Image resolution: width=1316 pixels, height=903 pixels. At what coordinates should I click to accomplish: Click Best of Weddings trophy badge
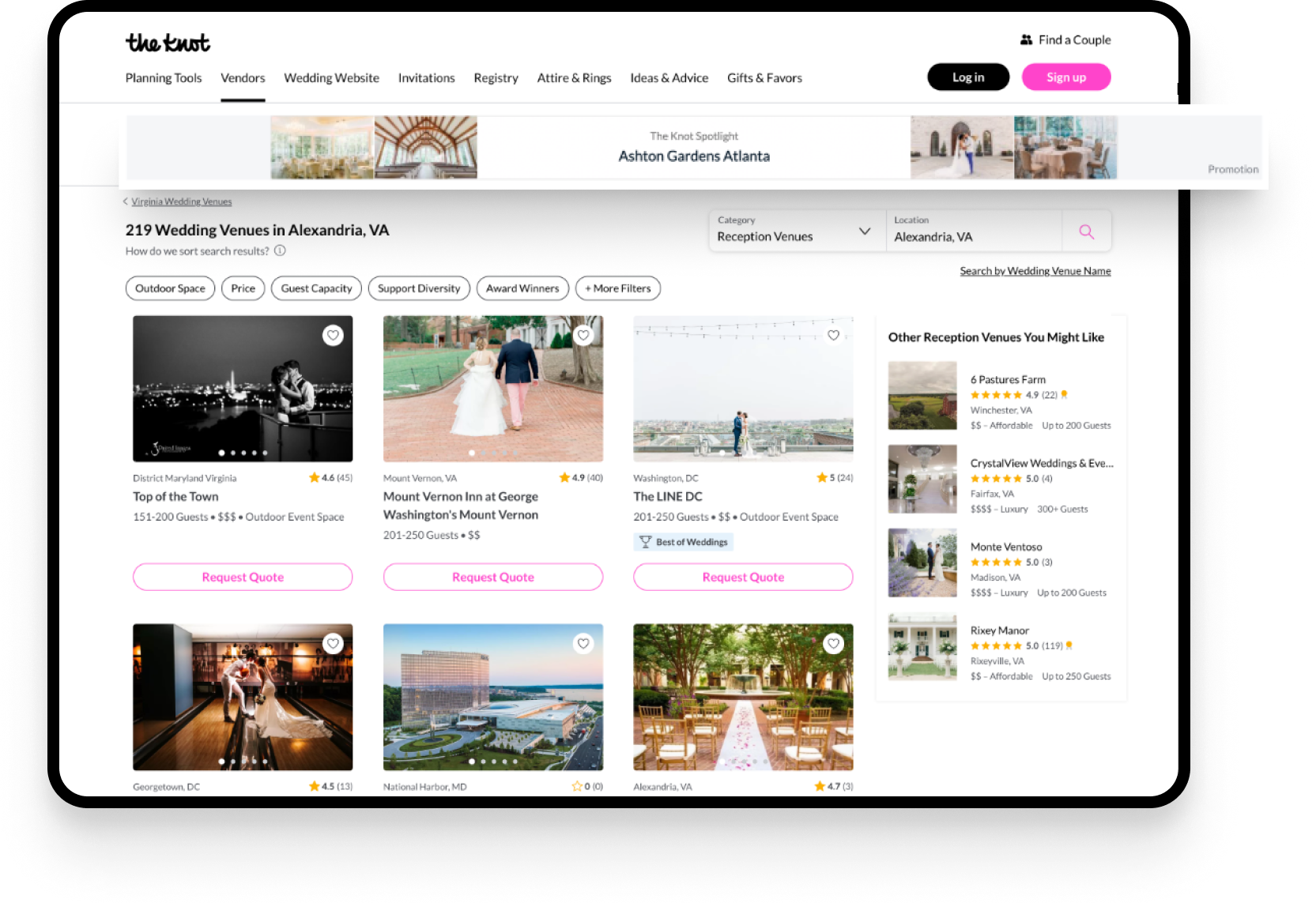684,542
